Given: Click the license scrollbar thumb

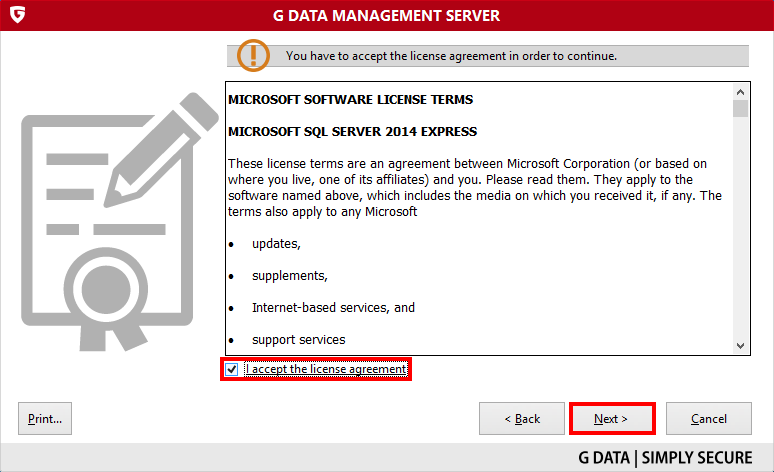Looking at the screenshot, I should point(740,109).
